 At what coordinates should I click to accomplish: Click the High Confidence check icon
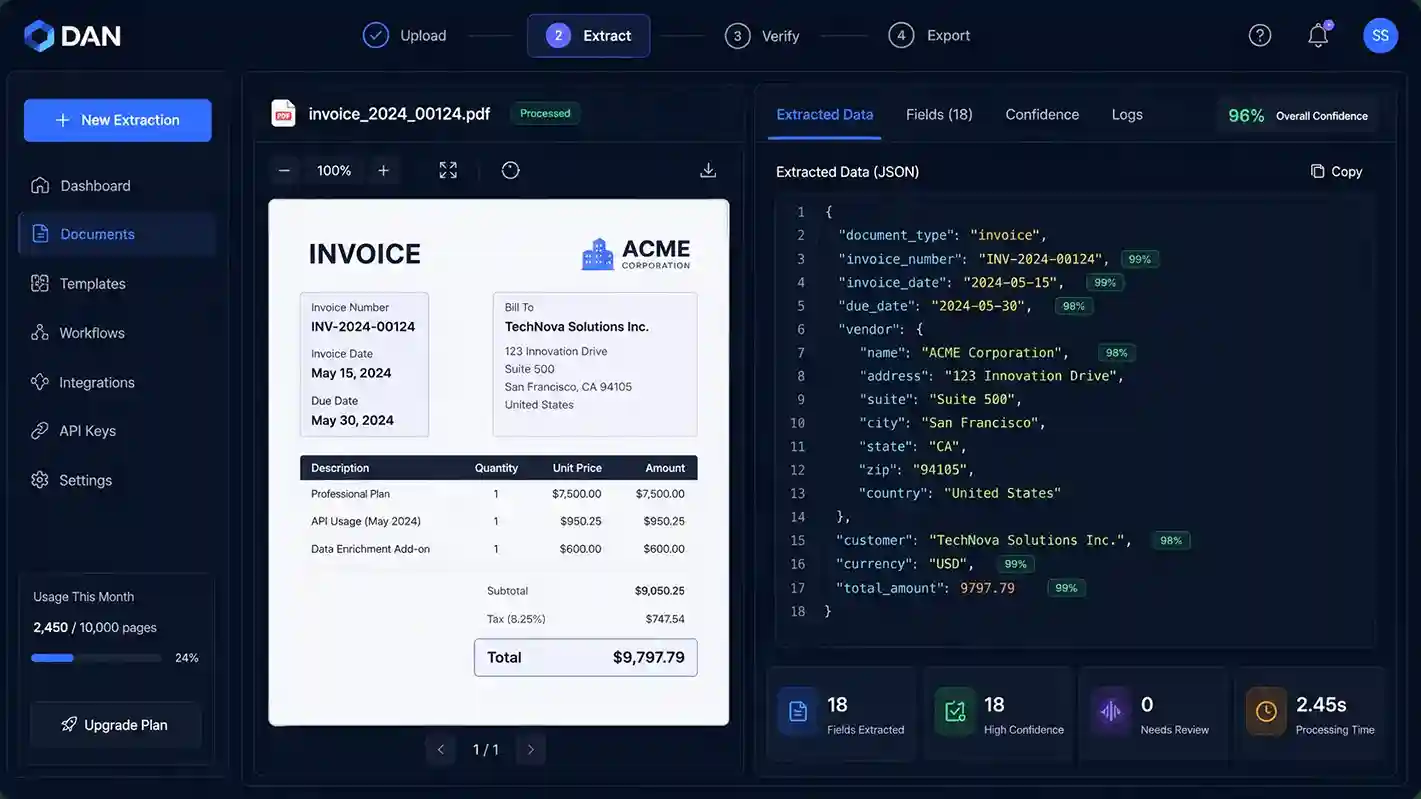[x=955, y=712]
